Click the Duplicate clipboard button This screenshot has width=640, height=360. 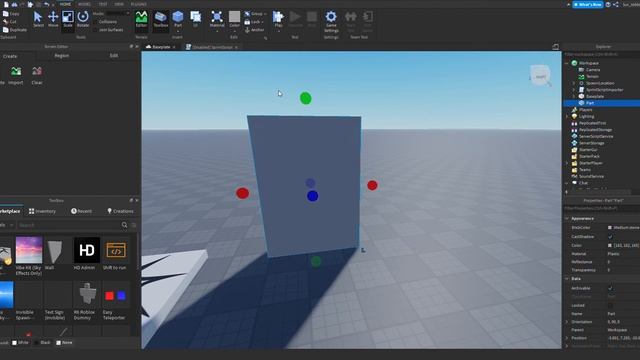pos(15,30)
